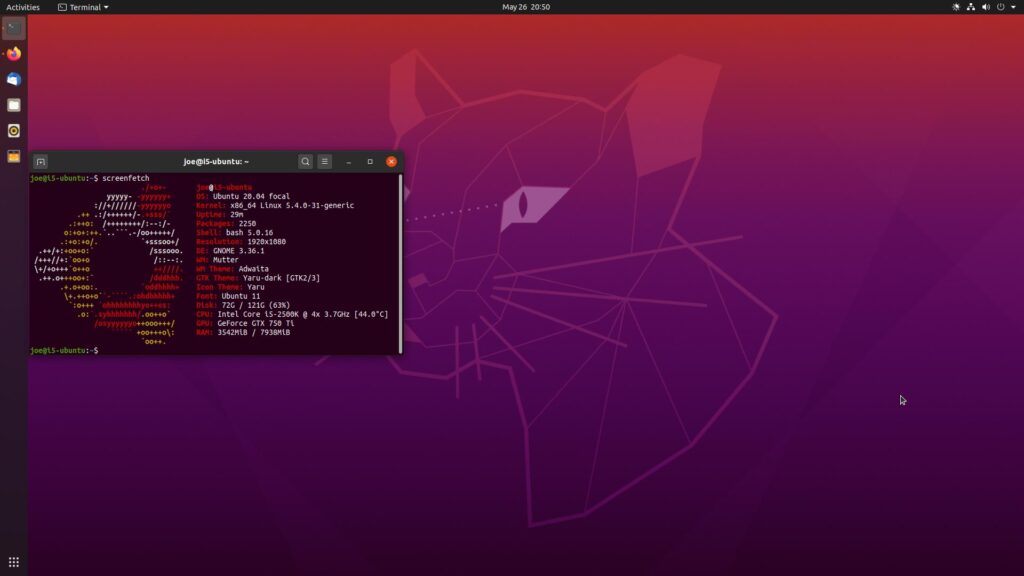Viewport: 1024px width, 576px height.
Task: Open the orange archive app in the dock
Action: pyautogui.click(x=14, y=156)
